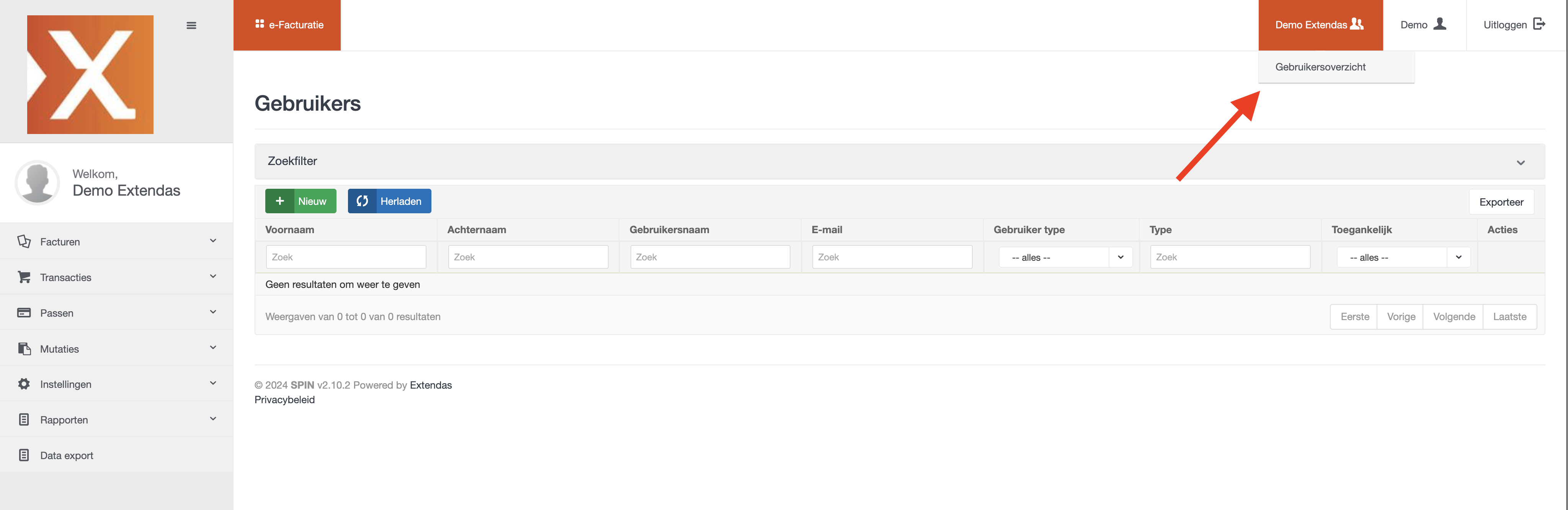Click the user avatar picture
This screenshot has height=510, width=1568.
(x=37, y=182)
